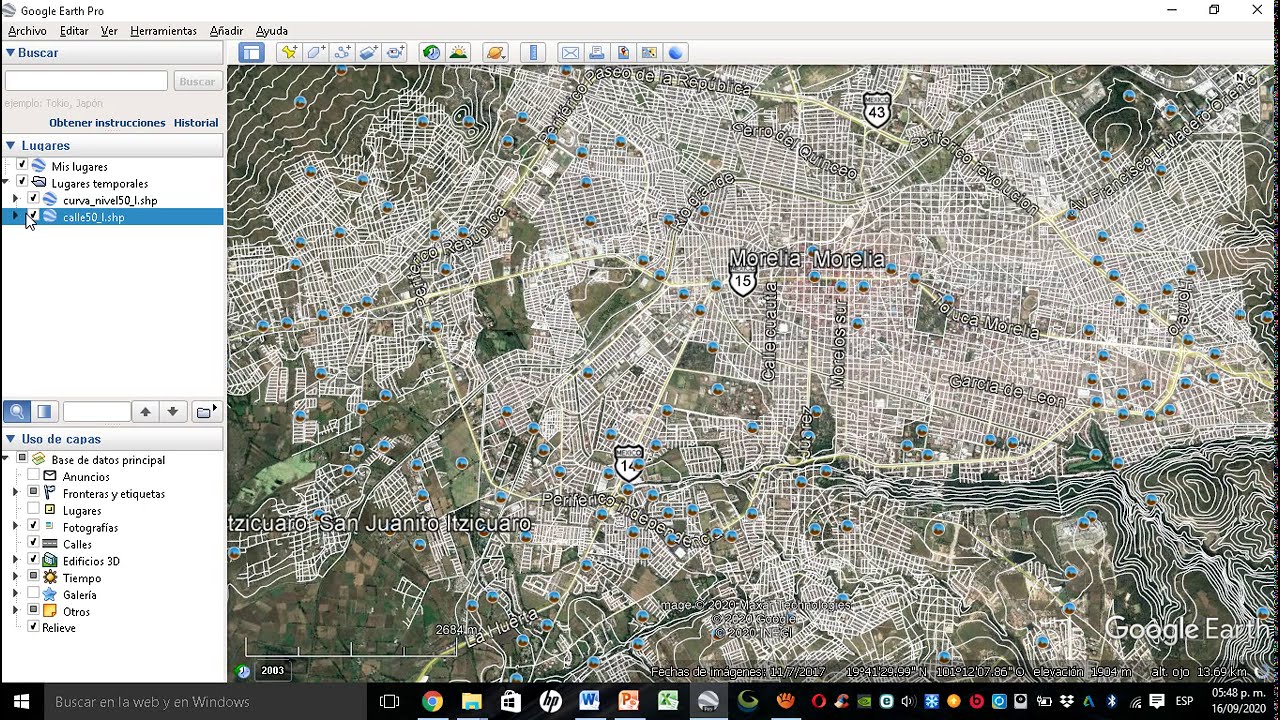Add an image overlay from the toolbar
Image resolution: width=1280 pixels, height=720 pixels.
[x=368, y=52]
